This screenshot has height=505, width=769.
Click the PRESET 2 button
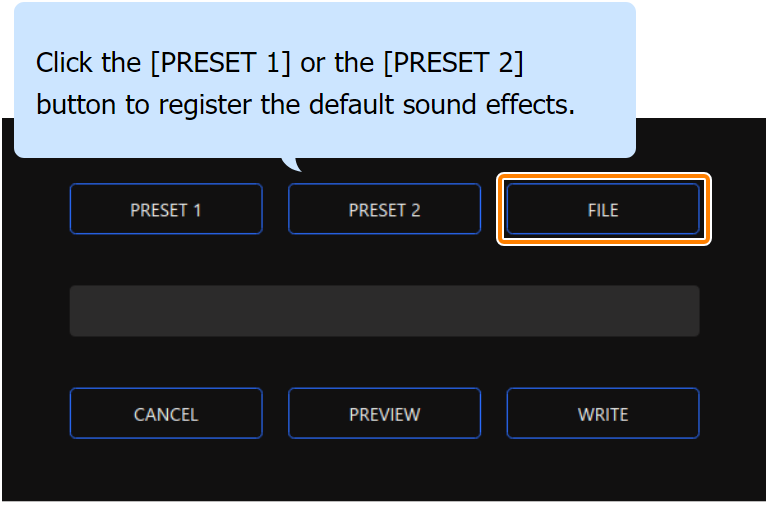click(384, 210)
